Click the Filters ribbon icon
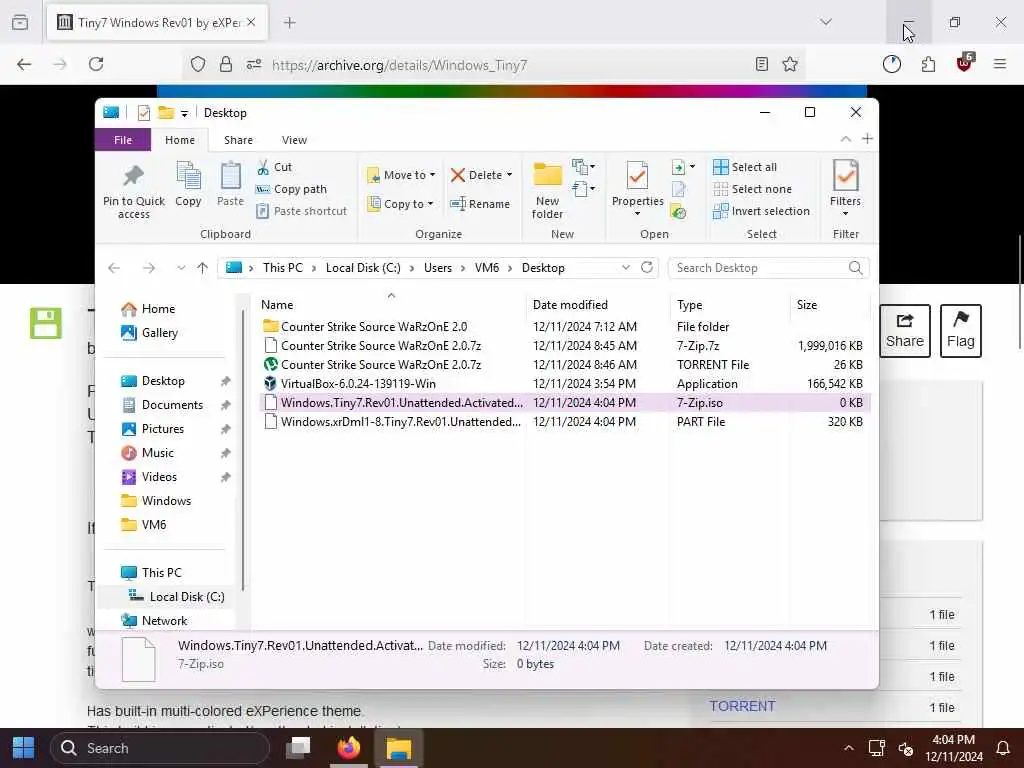 click(x=845, y=176)
